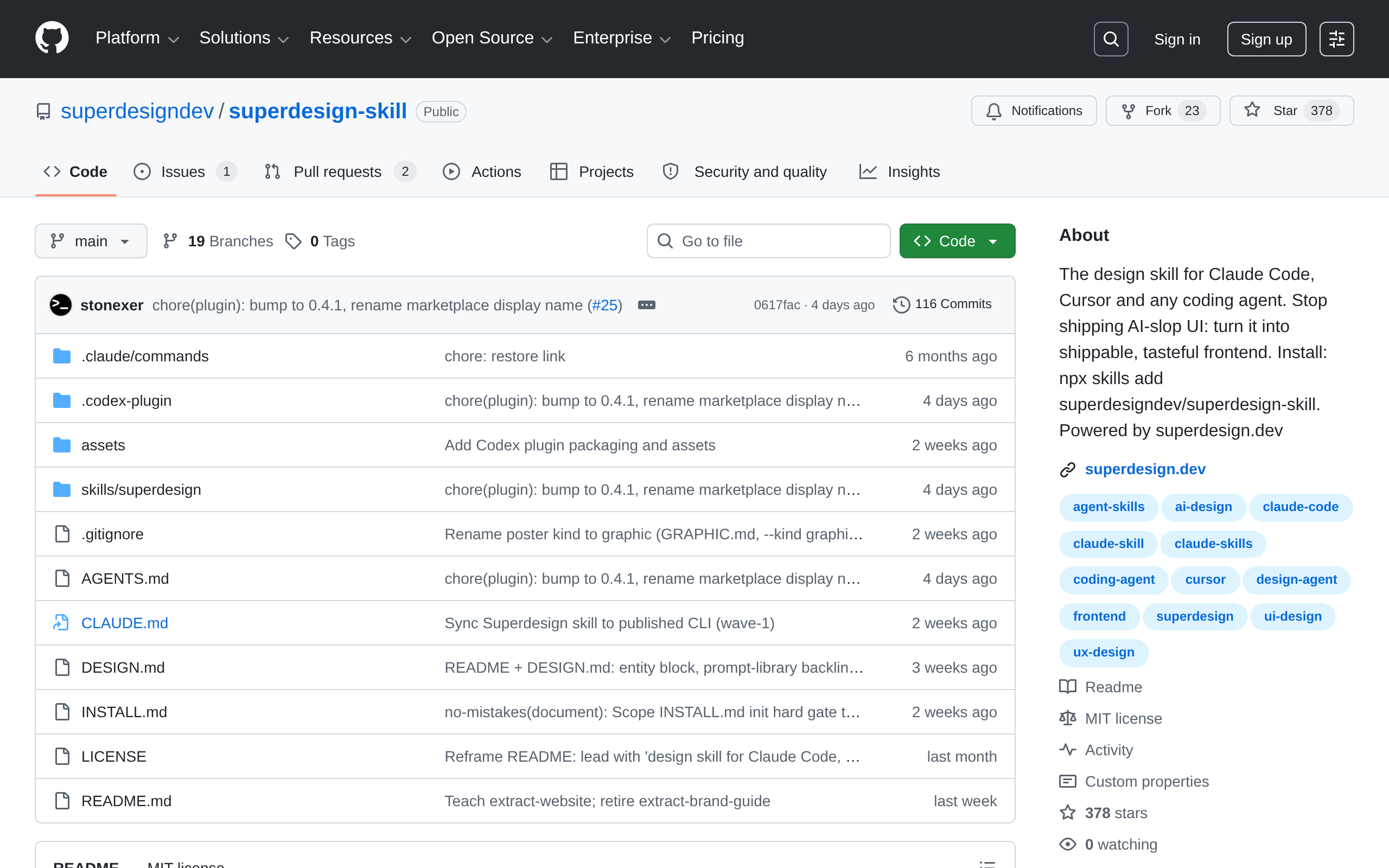Viewport: 1389px width, 868px height.
Task: Open pull request #25 link
Action: pyautogui.click(x=604, y=305)
